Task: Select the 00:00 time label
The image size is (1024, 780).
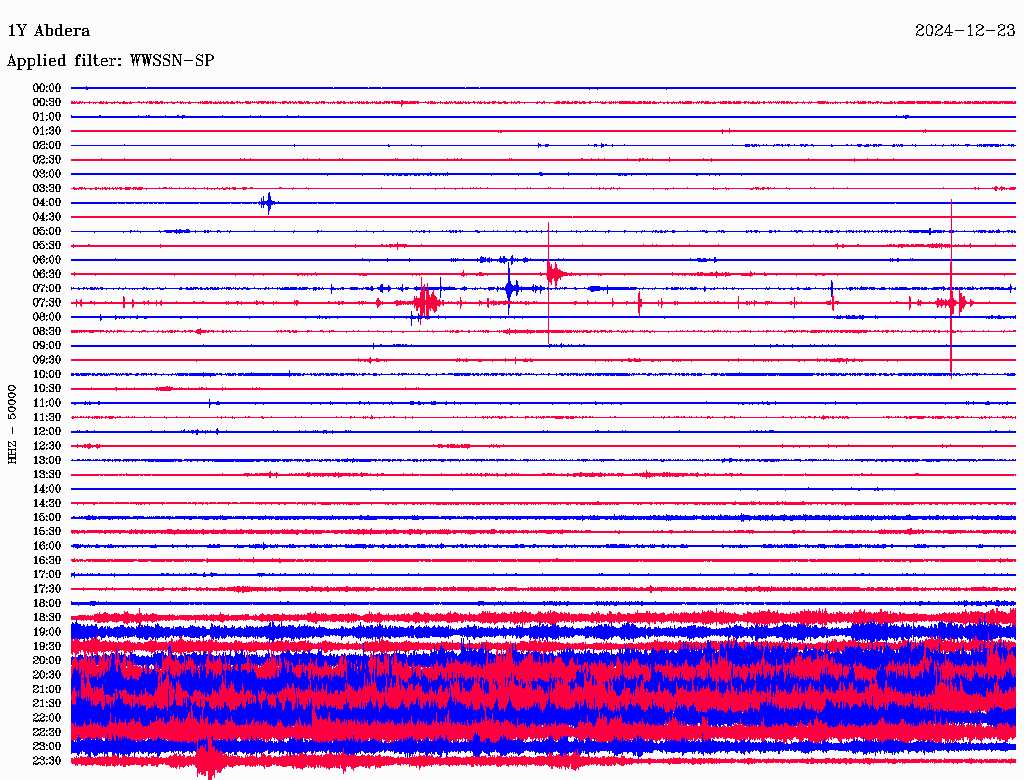Action: pos(47,88)
